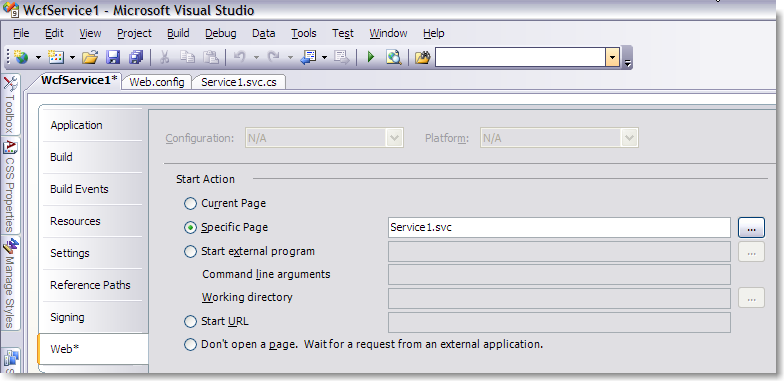The height and width of the screenshot is (381, 784).
Task: Select the Current Page radio button
Action: click(x=190, y=204)
